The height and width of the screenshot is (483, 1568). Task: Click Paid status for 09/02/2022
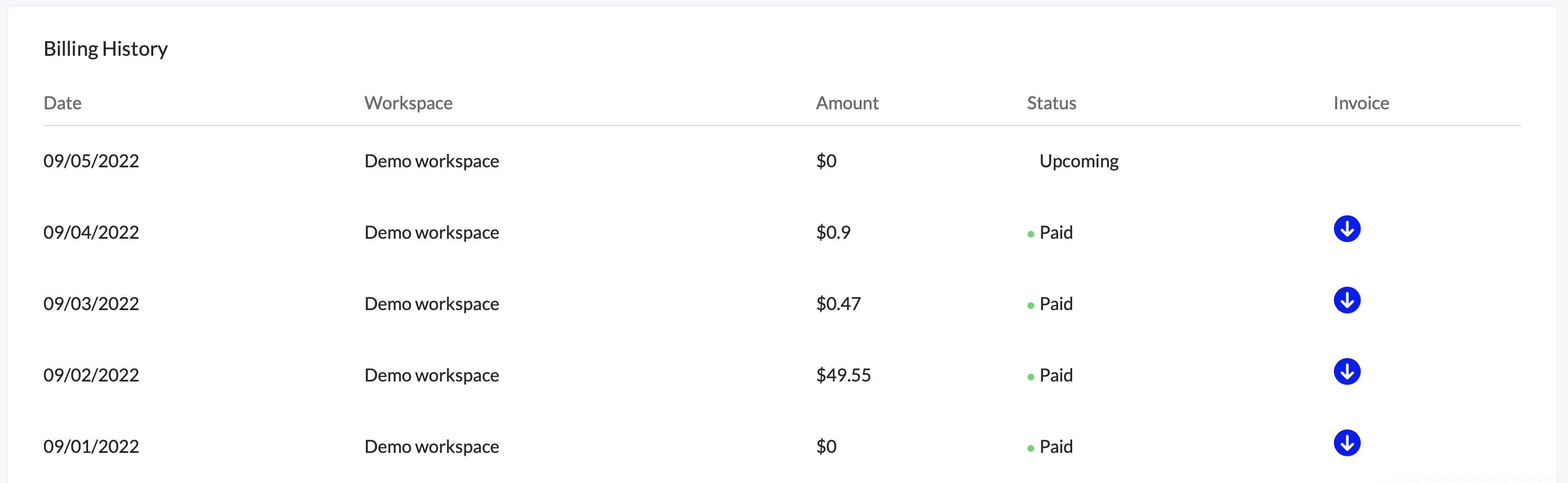coord(1055,375)
